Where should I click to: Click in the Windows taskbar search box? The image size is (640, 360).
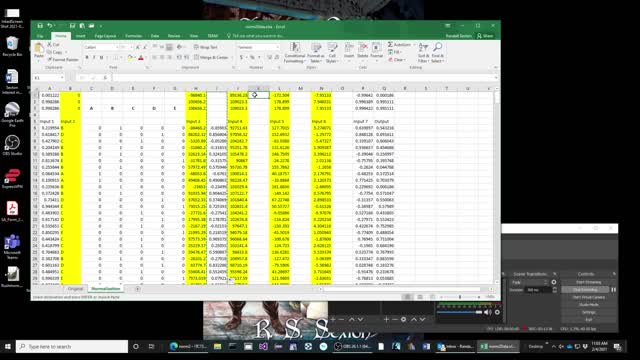pyautogui.click(x=72, y=347)
